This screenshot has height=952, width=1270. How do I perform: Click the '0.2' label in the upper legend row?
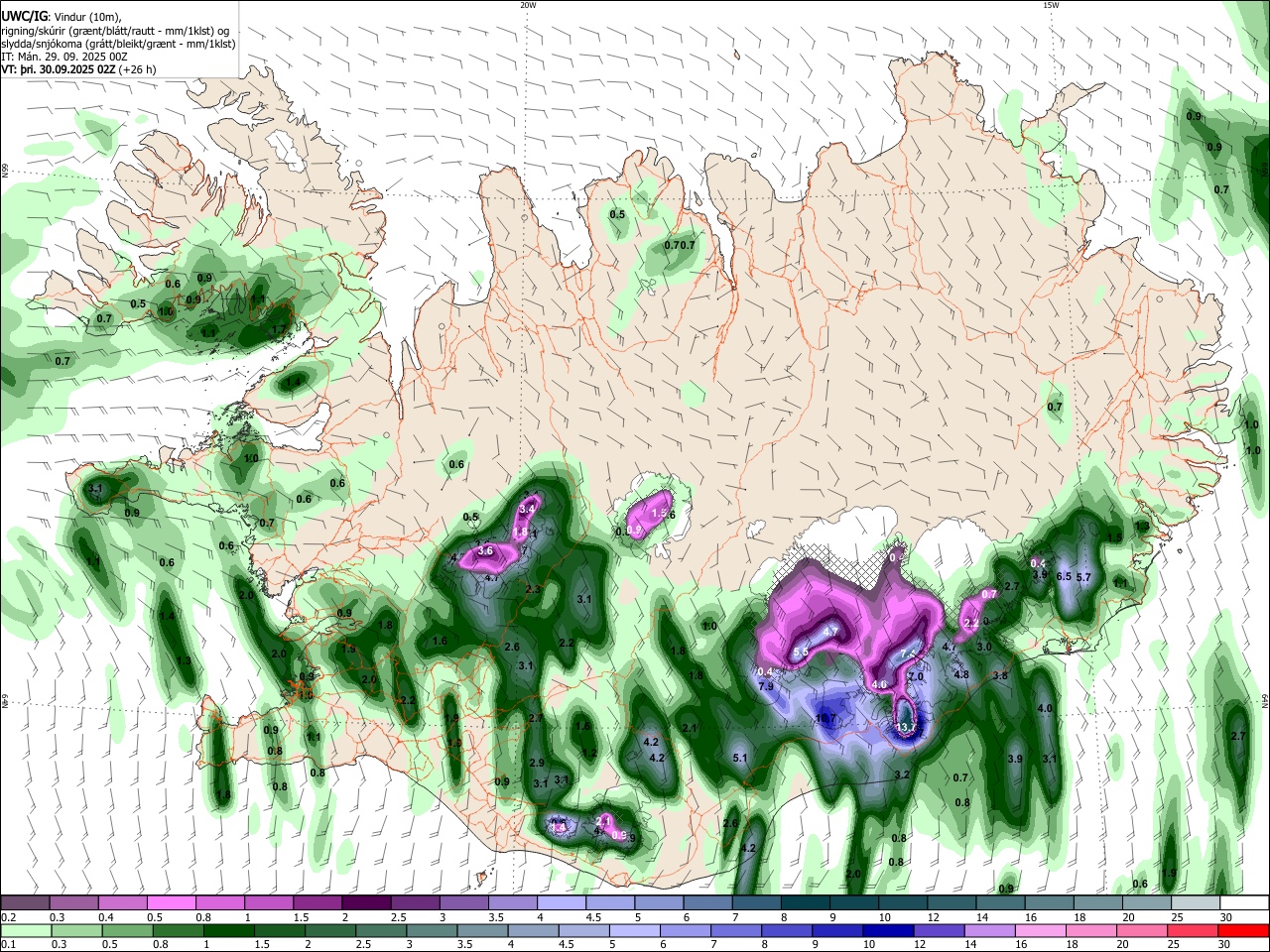tap(9, 917)
